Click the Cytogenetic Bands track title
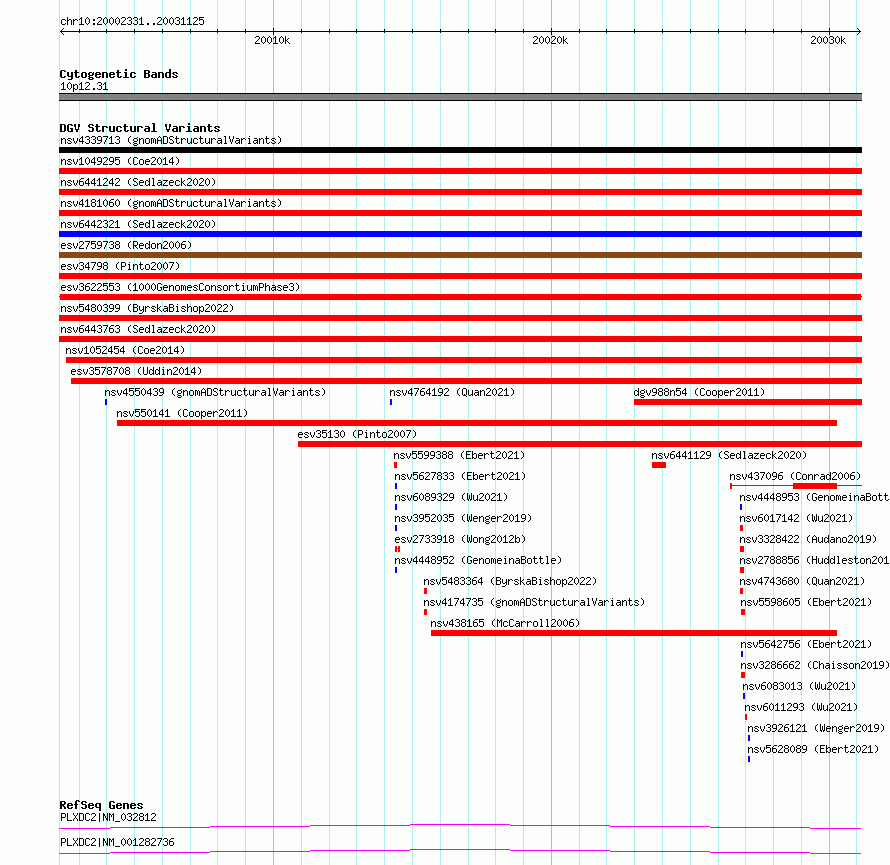The height and width of the screenshot is (865, 890). click(119, 74)
